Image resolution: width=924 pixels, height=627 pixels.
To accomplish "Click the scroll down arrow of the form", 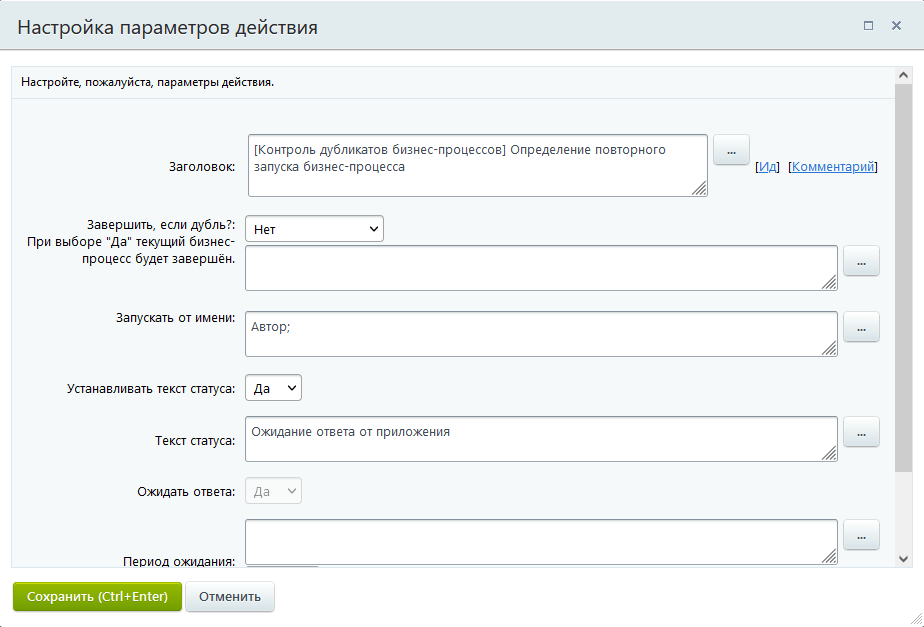I will click(904, 559).
